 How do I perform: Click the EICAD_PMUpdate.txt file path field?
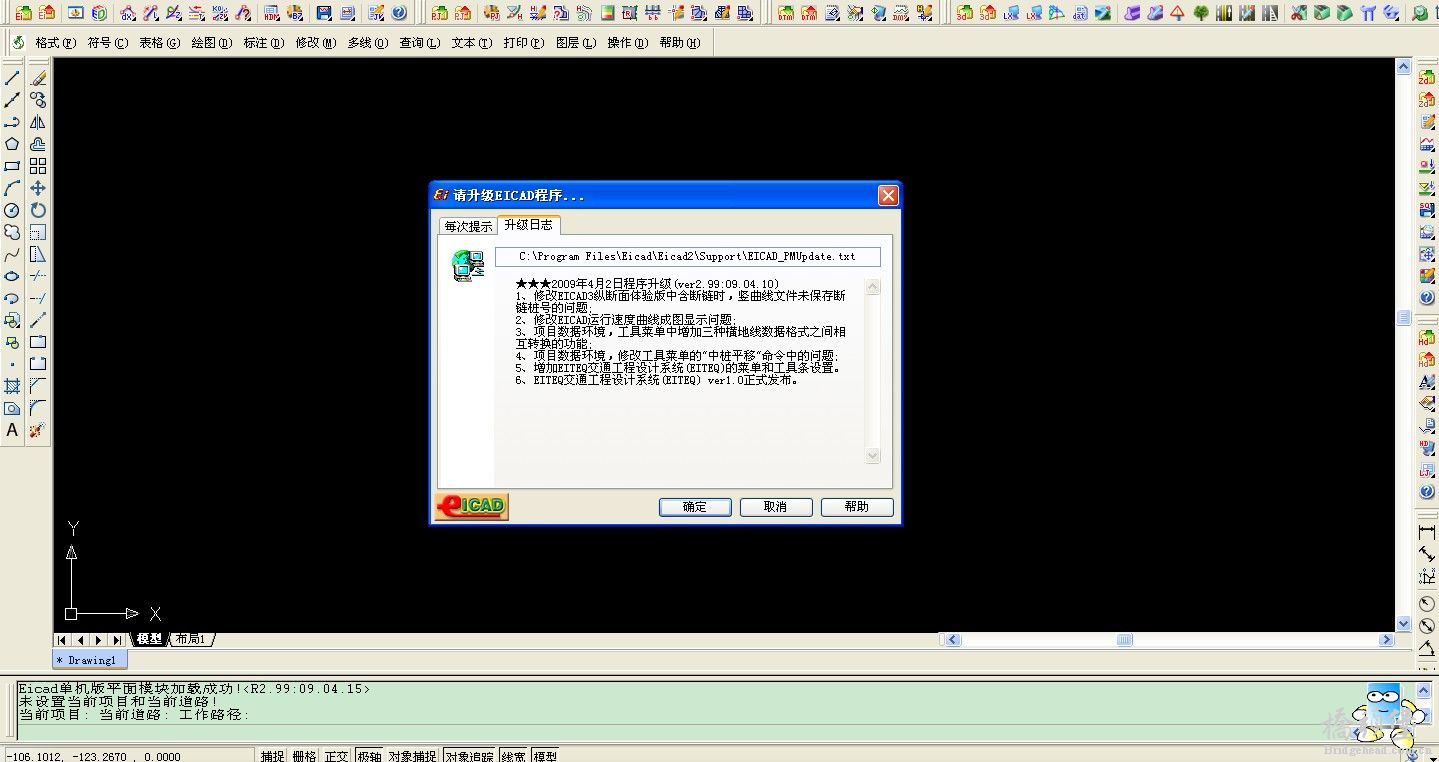[x=688, y=257]
